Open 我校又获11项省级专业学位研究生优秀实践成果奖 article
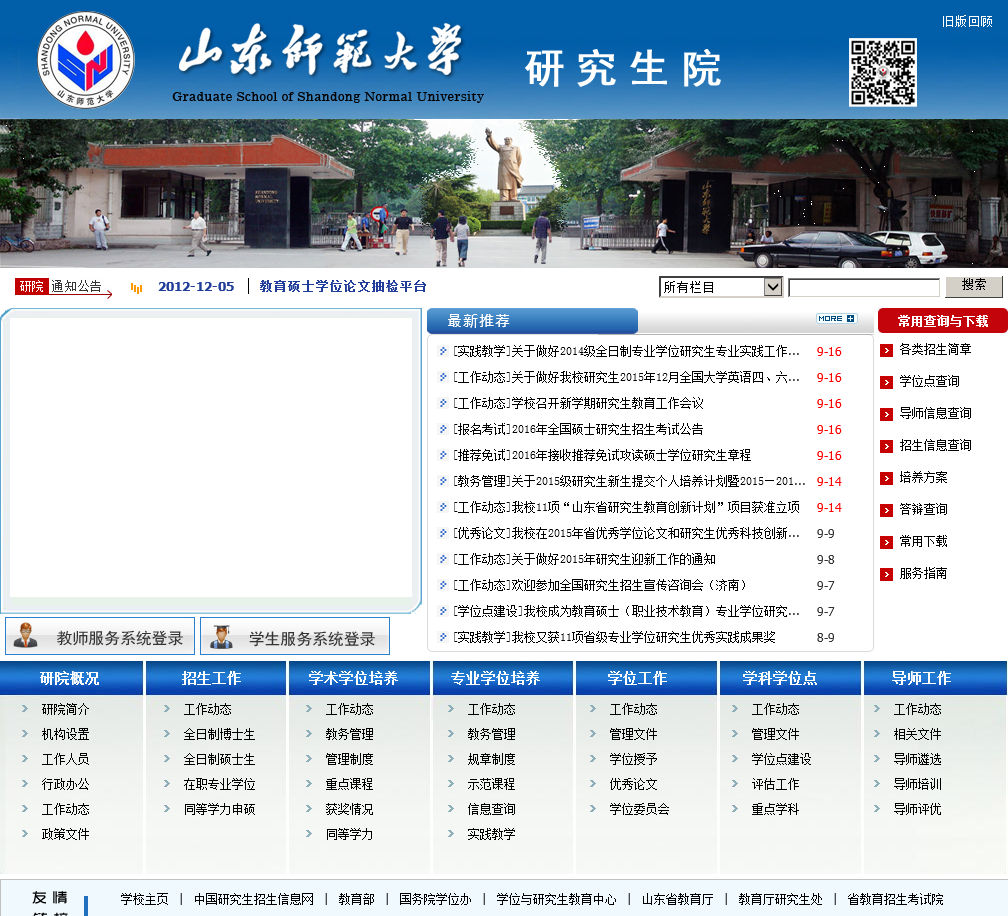This screenshot has height=916, width=1008. click(614, 637)
